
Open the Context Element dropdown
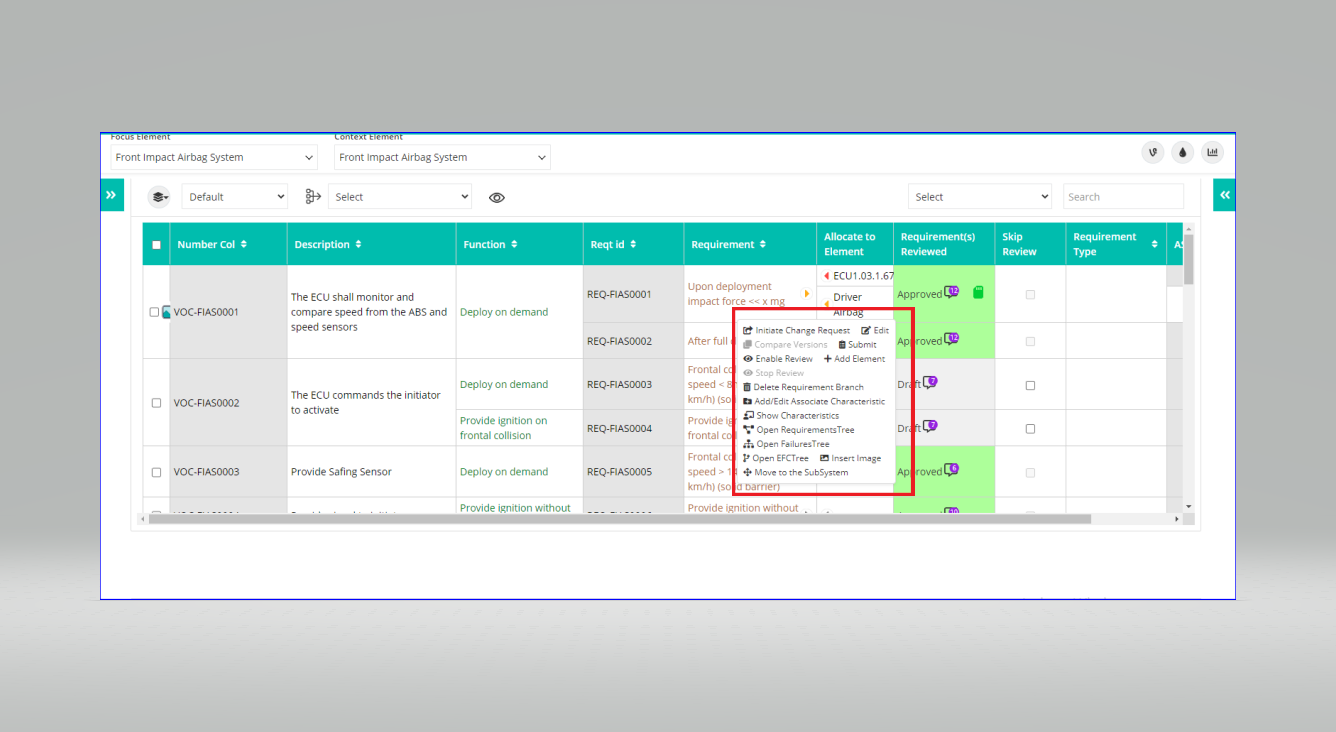(x=442, y=157)
